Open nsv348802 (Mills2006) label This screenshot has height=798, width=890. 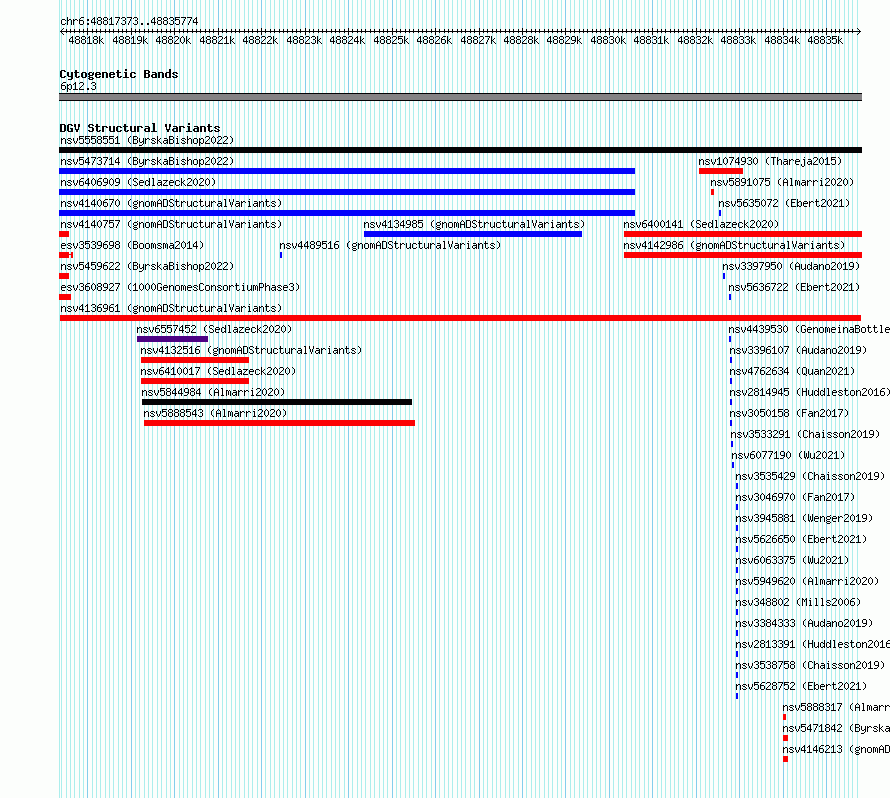pos(798,602)
